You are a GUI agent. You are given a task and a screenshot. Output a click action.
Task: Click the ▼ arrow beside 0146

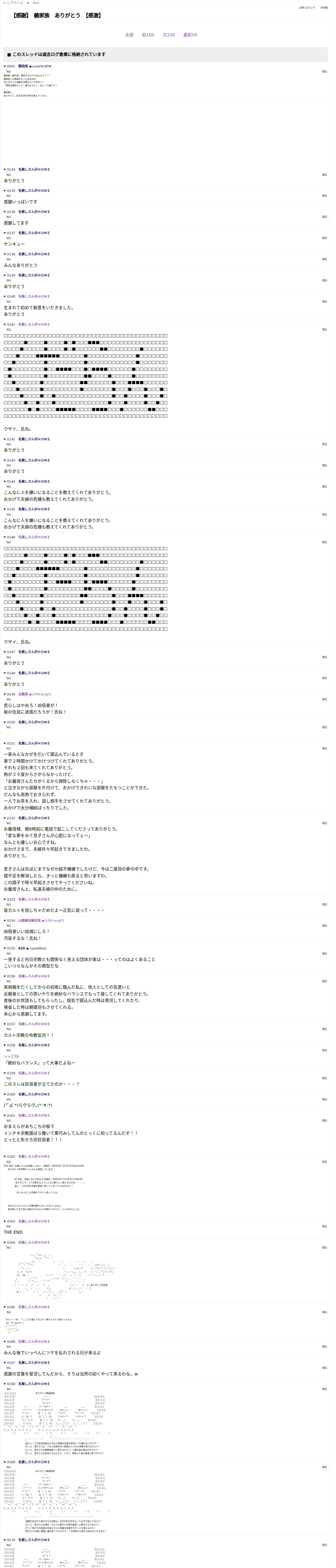pyautogui.click(x=5, y=538)
